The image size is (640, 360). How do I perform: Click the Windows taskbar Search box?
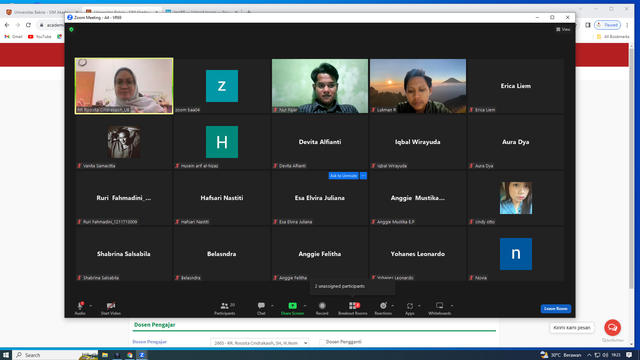click(55, 355)
